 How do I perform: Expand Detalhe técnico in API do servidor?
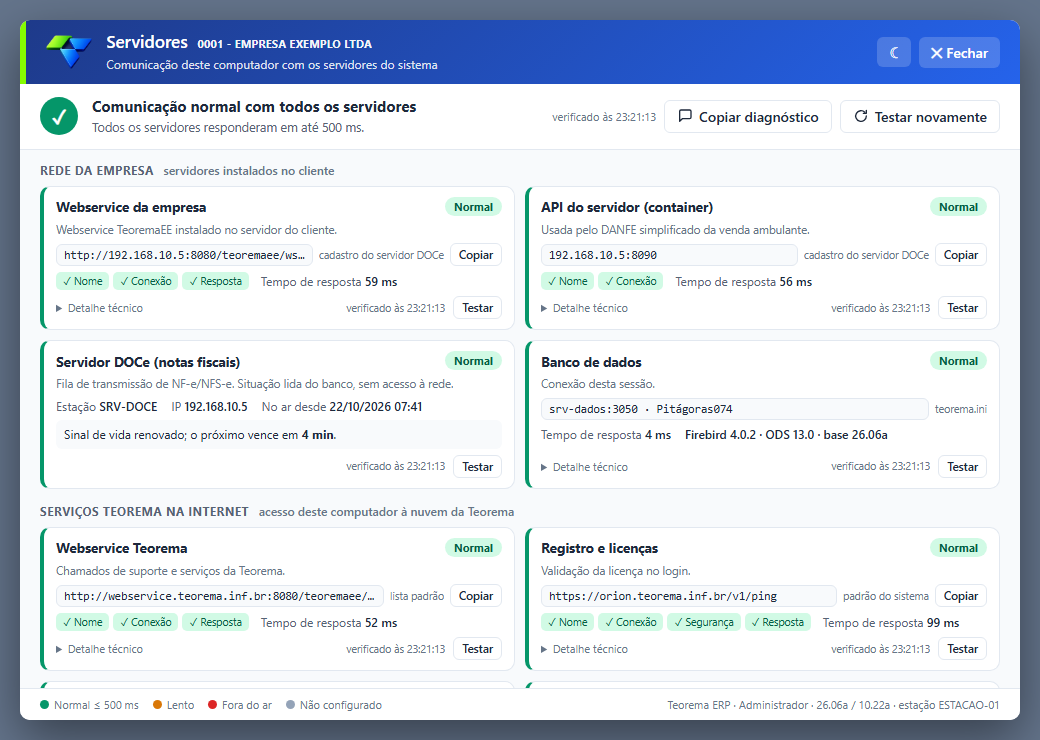coord(584,308)
